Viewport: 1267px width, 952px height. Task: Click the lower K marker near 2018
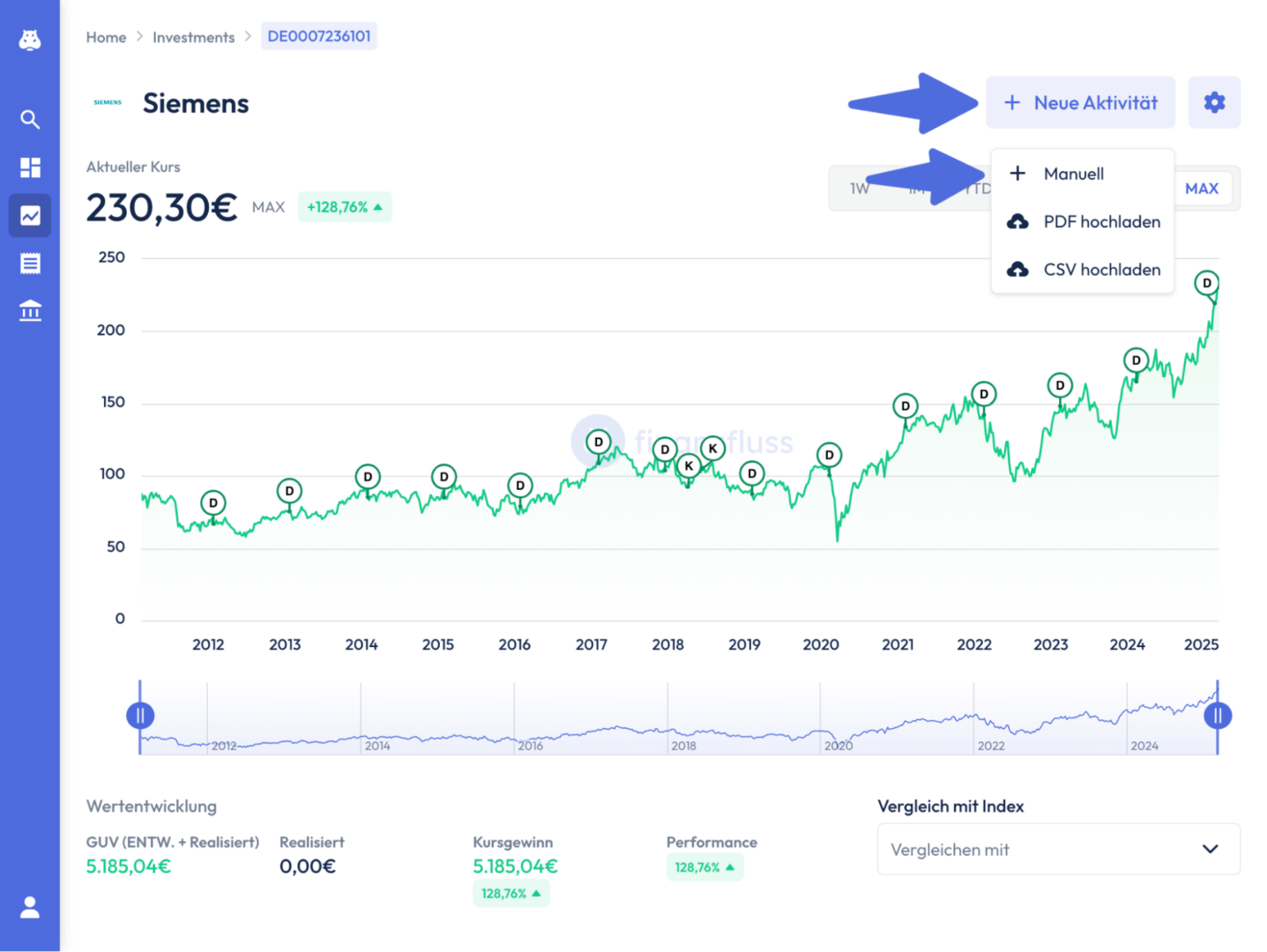689,466
